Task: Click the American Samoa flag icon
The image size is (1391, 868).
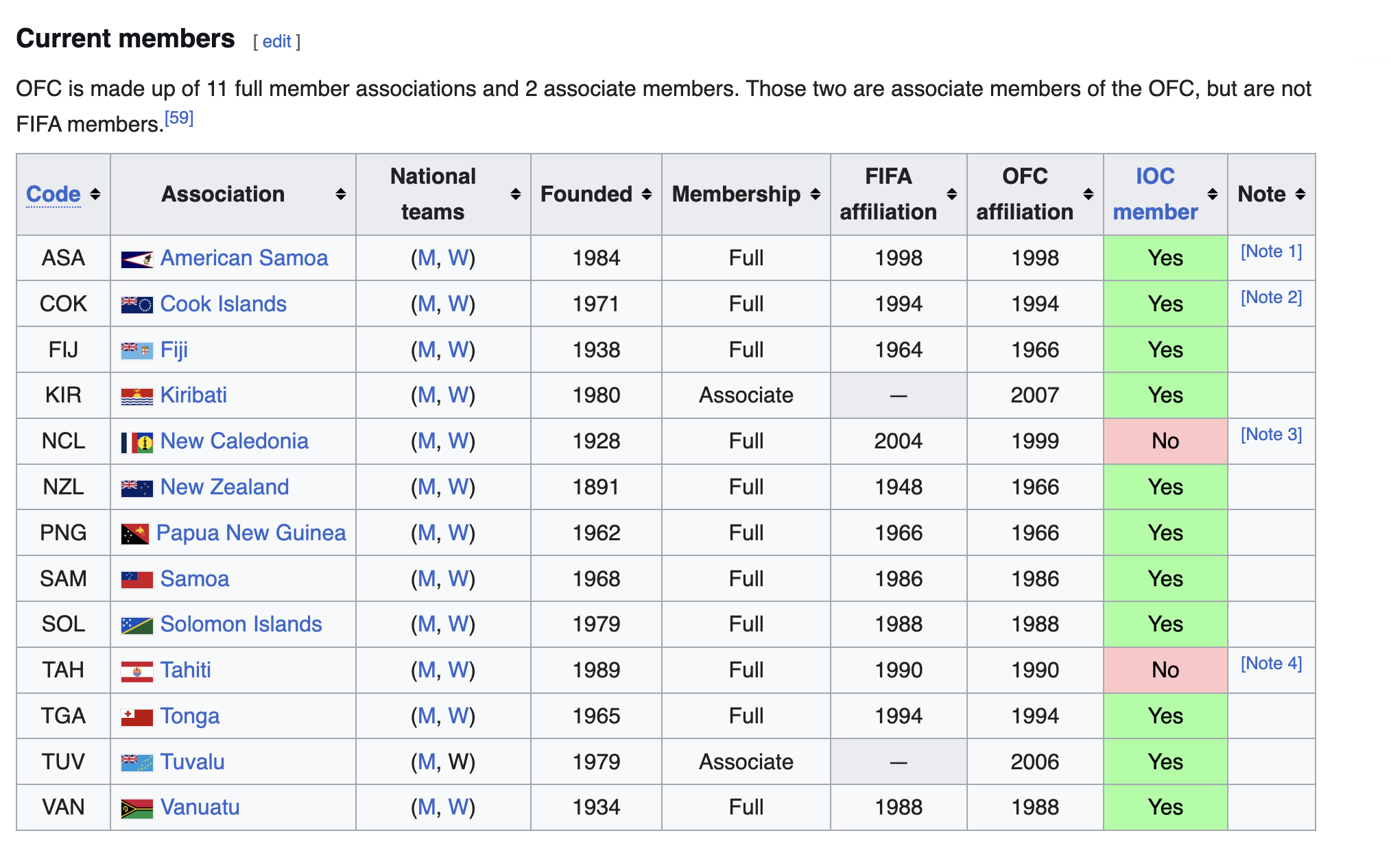Action: (x=136, y=259)
